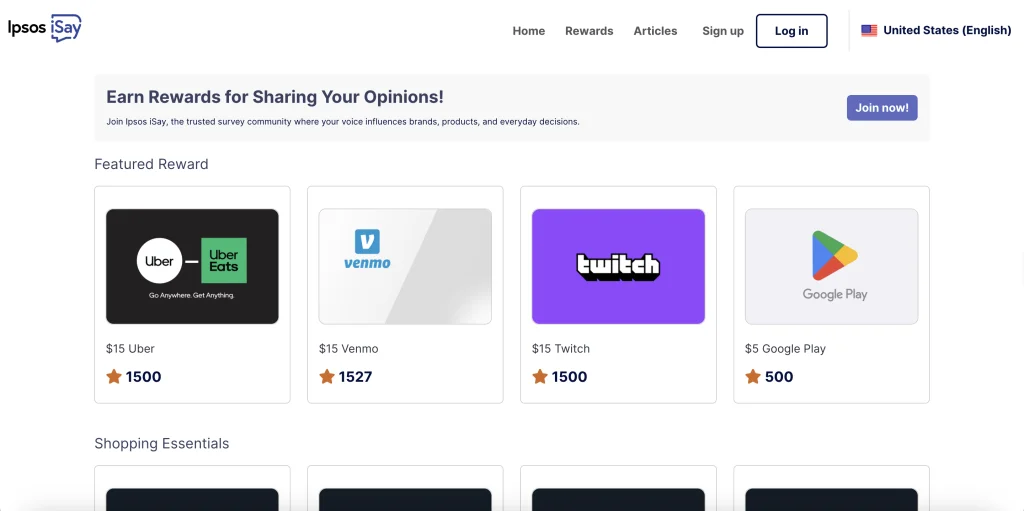Click the $15 Uber reward title
This screenshot has width=1024, height=511.
(x=130, y=349)
